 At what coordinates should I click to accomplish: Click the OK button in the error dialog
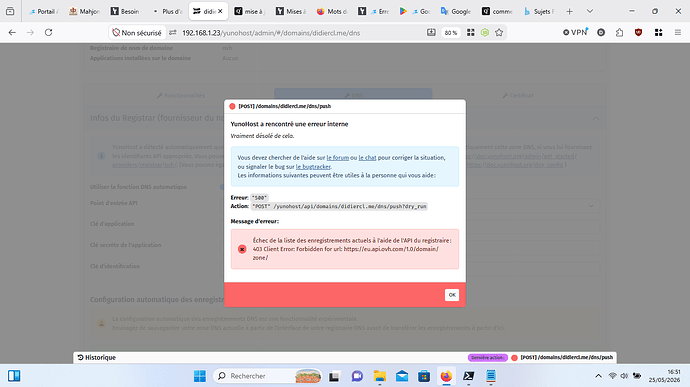click(451, 295)
